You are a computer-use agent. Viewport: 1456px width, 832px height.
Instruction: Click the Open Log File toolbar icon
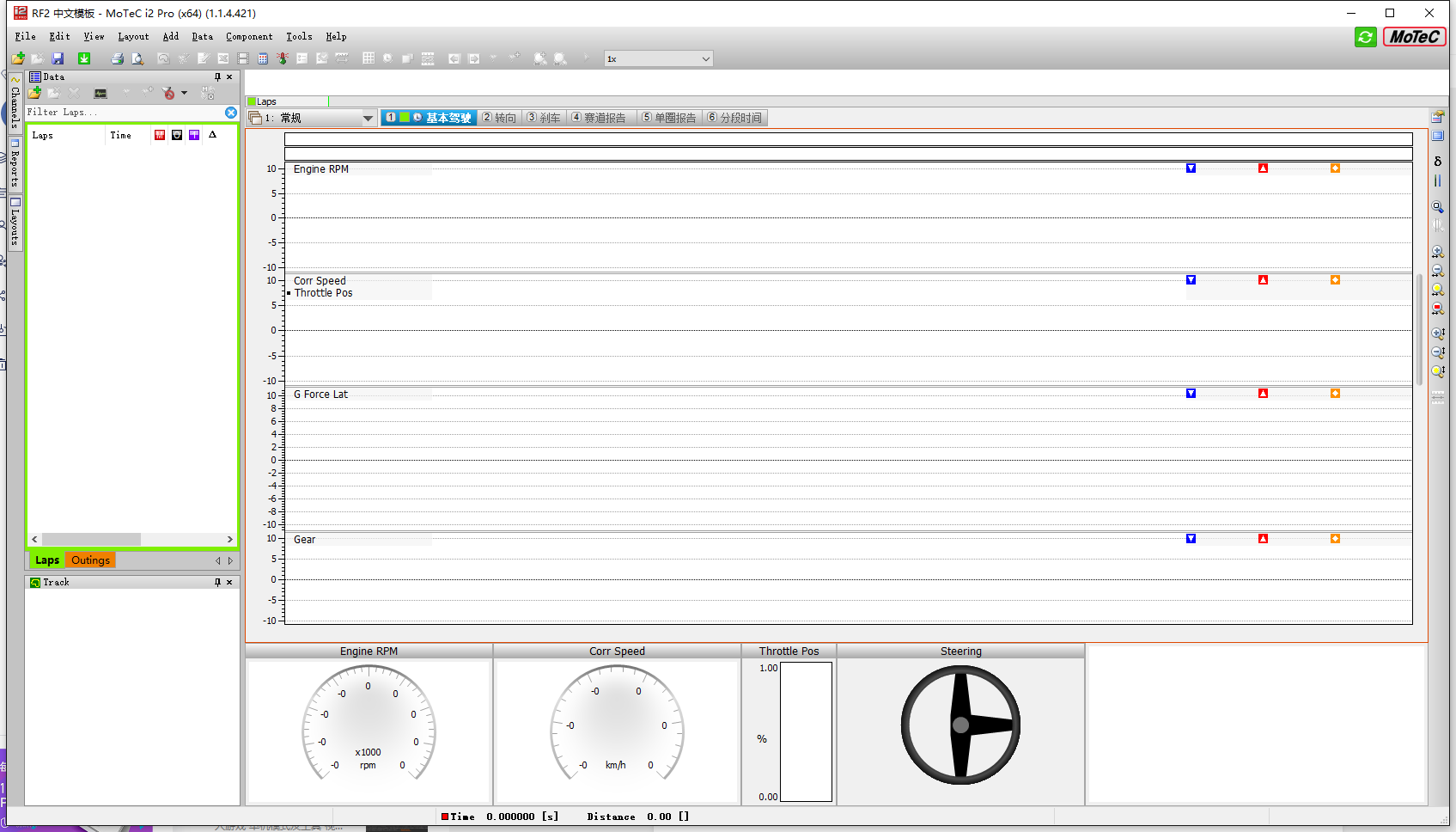pos(18,58)
